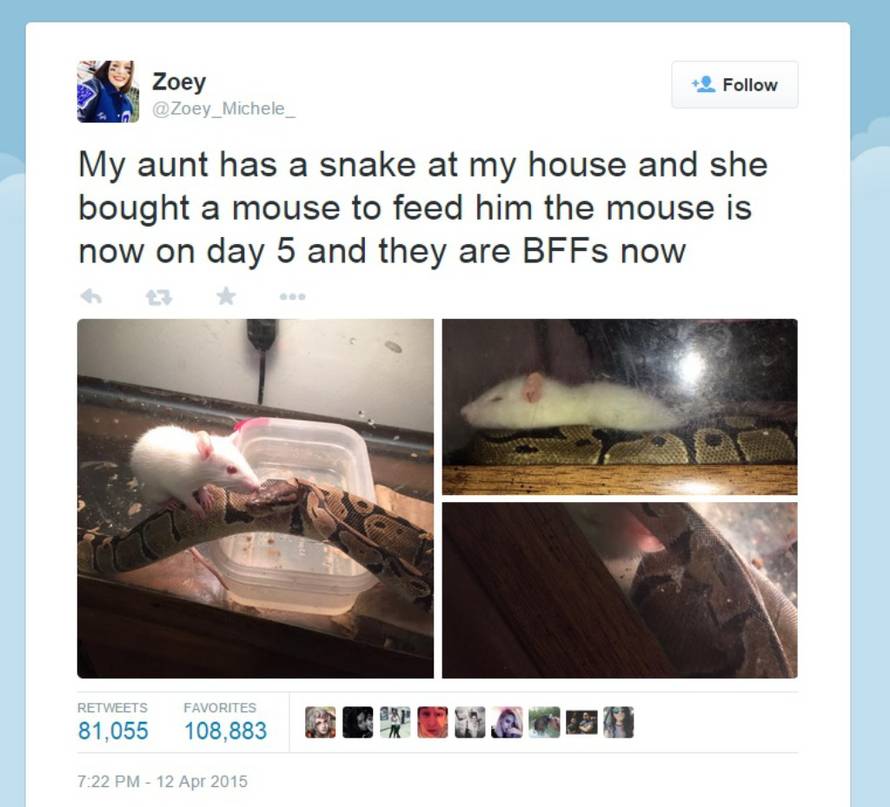This screenshot has height=807, width=890.
Task: Click the red-faced fourth retweeter avatar
Action: [x=433, y=722]
